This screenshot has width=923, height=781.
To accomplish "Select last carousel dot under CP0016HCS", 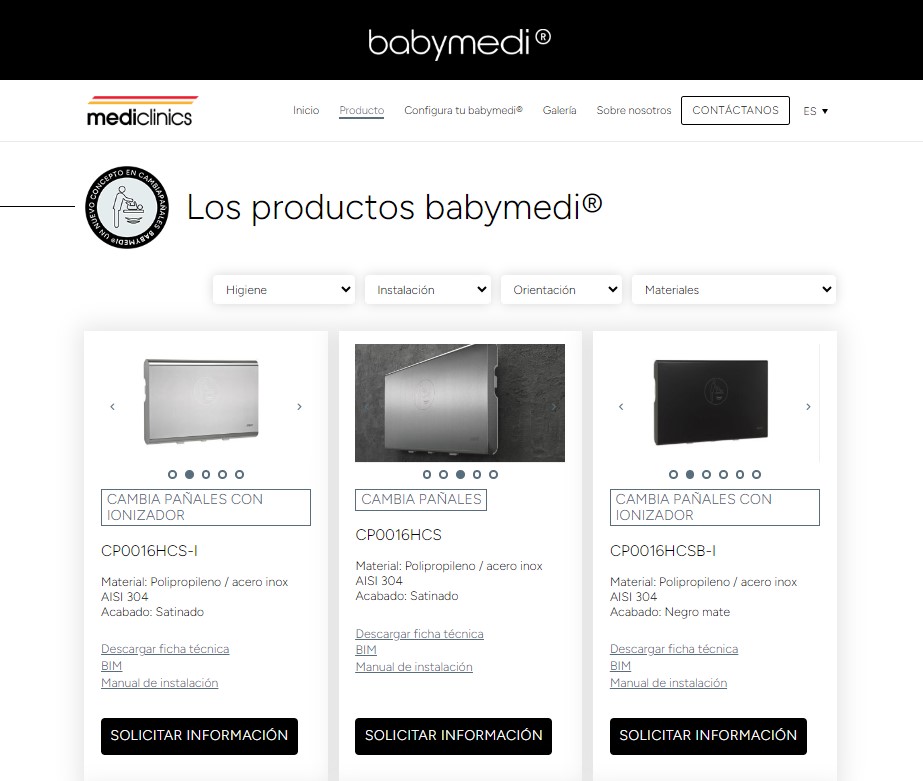I will (493, 474).
